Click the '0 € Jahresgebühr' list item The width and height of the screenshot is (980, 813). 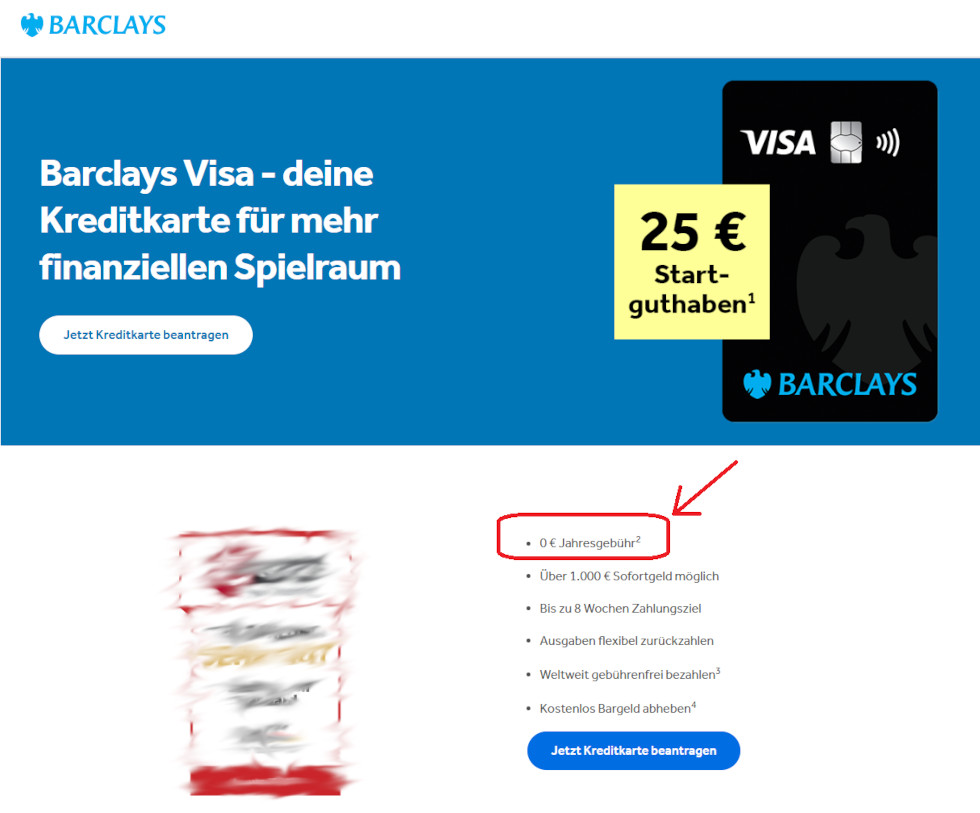[x=589, y=542]
